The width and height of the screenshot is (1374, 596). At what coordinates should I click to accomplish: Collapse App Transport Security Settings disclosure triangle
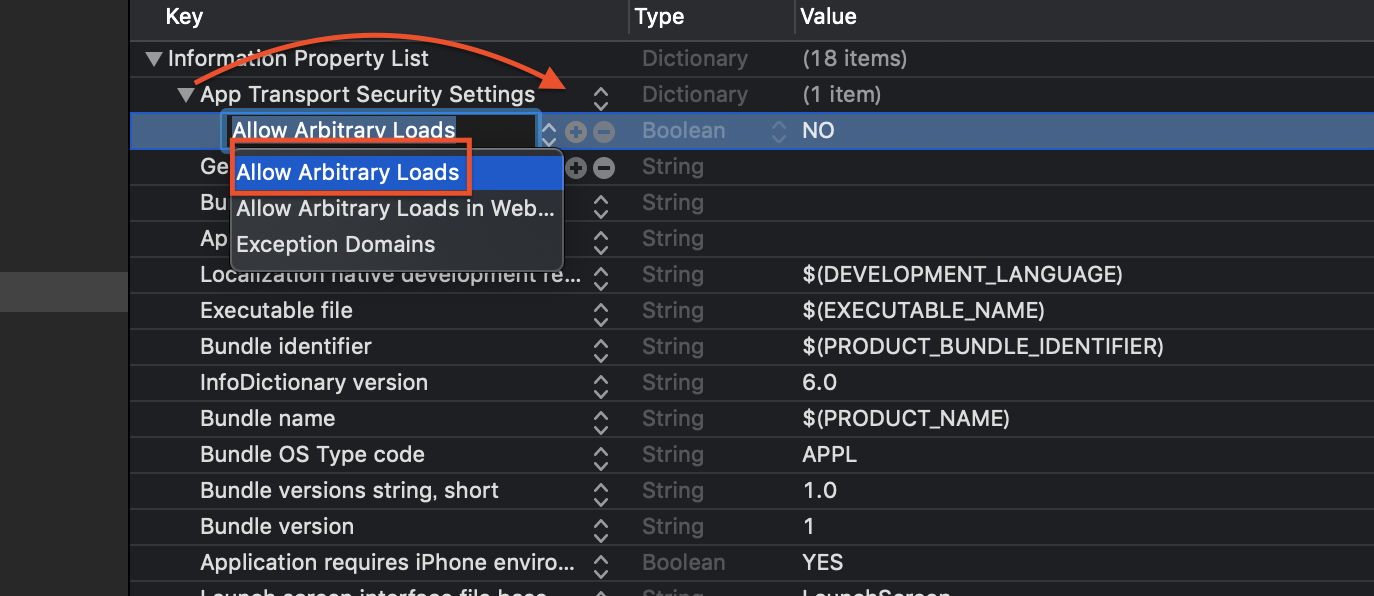[185, 95]
